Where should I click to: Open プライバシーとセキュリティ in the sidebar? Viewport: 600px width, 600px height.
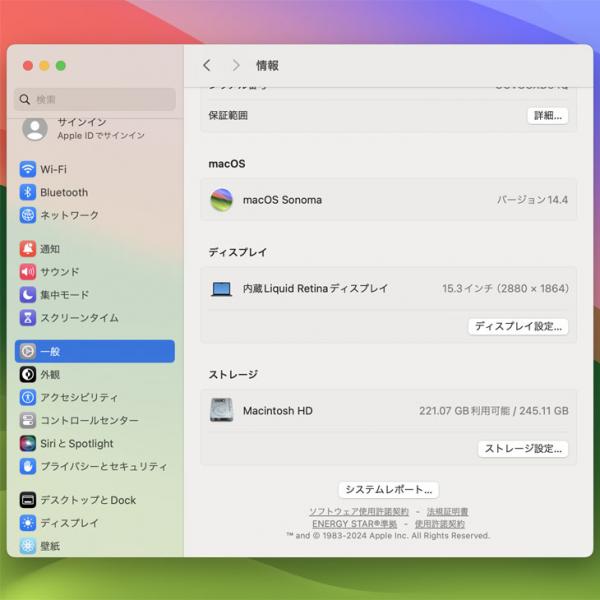click(103, 466)
